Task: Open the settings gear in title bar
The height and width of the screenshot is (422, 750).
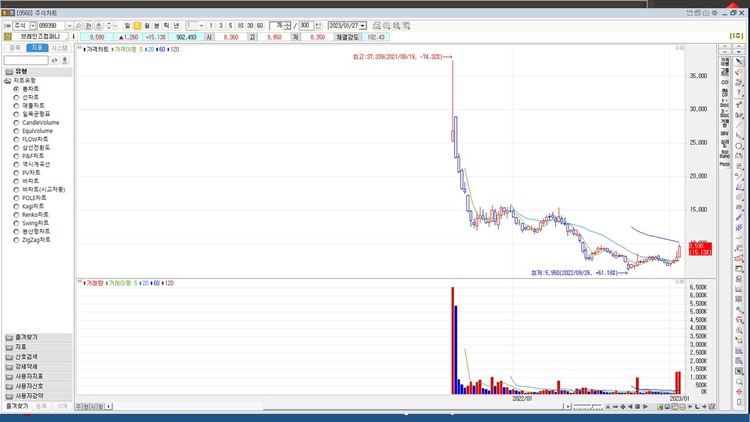Action: click(715, 13)
